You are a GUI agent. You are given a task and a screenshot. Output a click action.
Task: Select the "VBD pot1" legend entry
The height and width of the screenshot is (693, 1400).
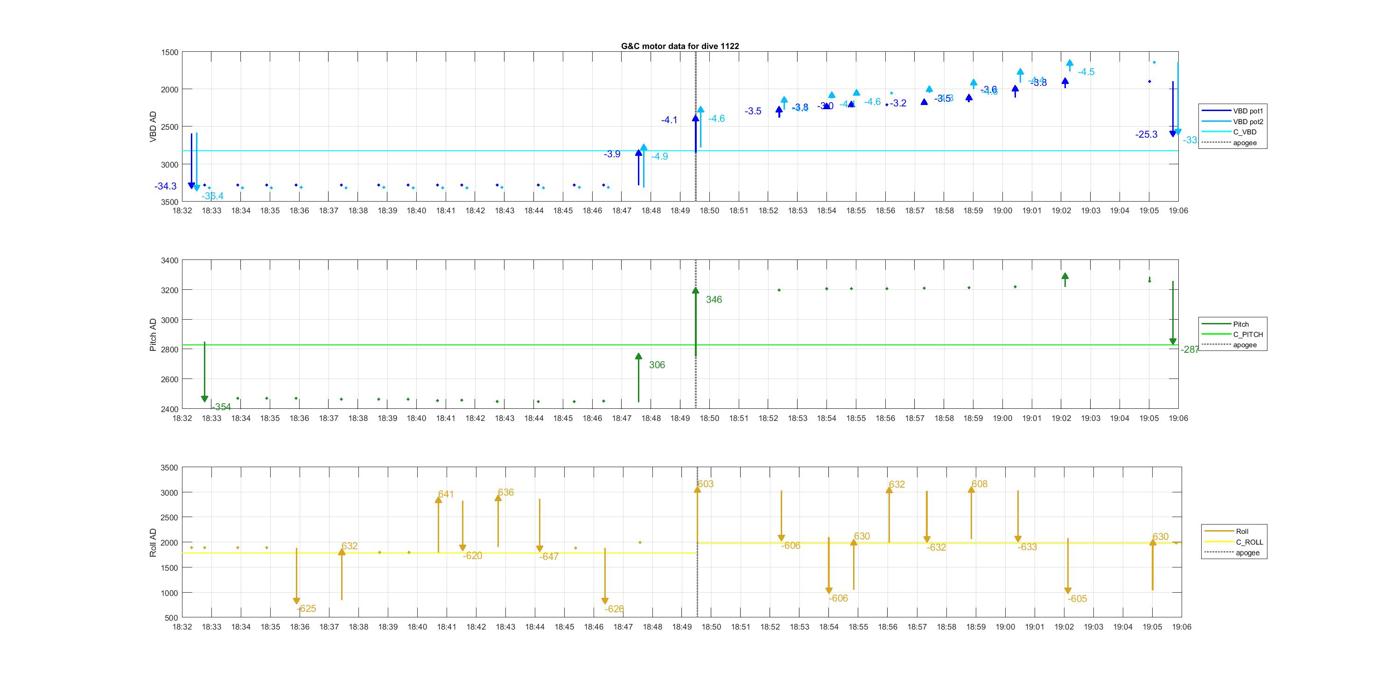(x=1233, y=110)
